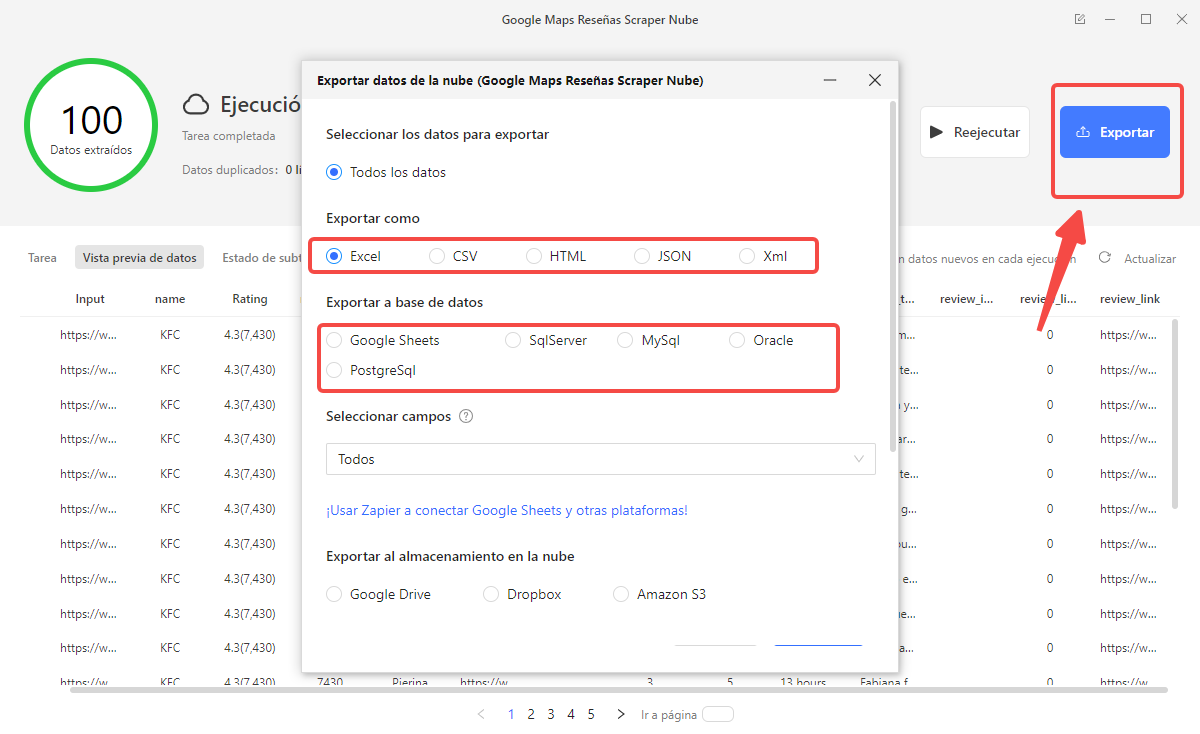Open the help icon next to Seleccionar campos
1200x734 pixels.
click(x=465, y=417)
